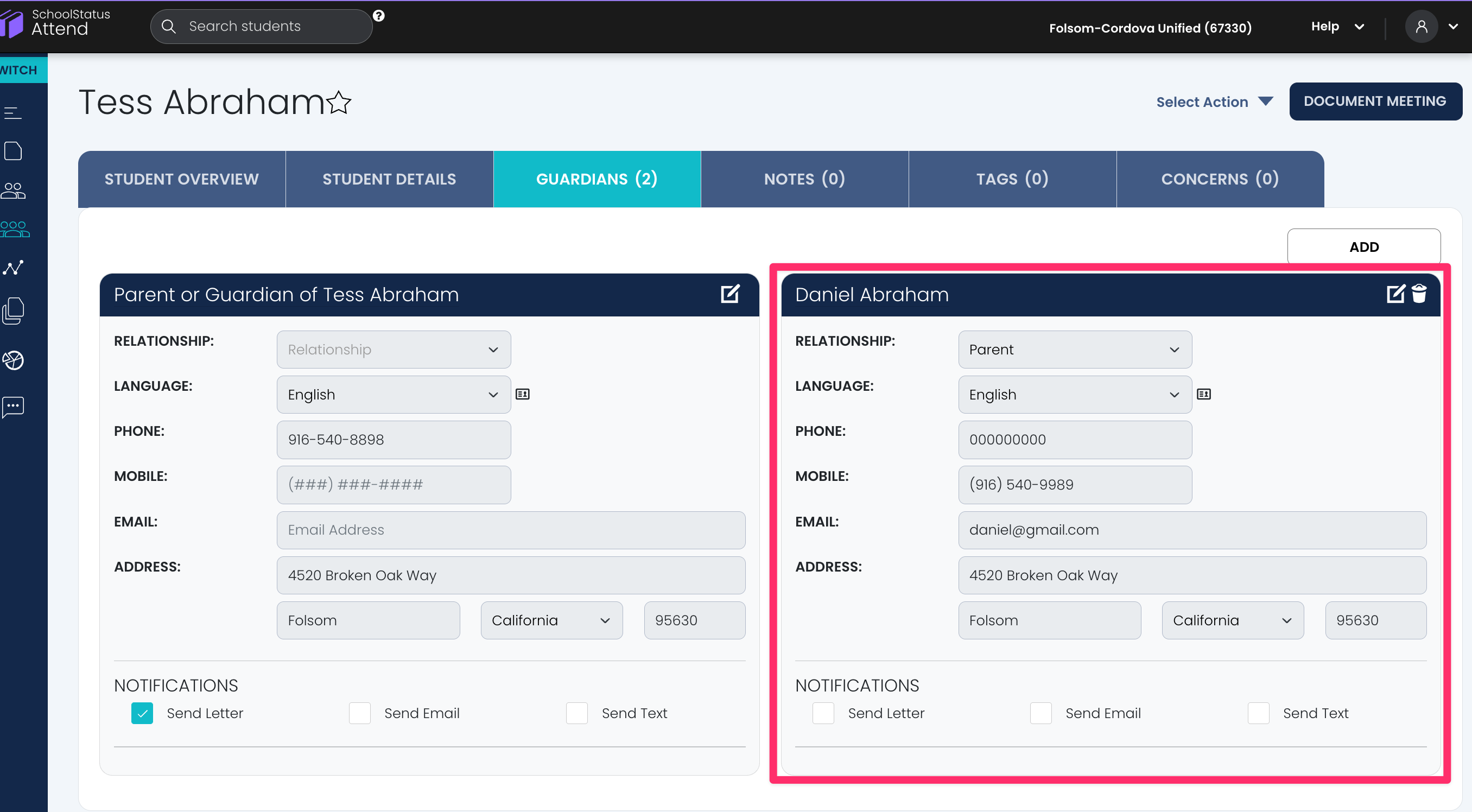
Task: Delete Daniel Abraham guardian with trash icon
Action: click(x=1419, y=294)
